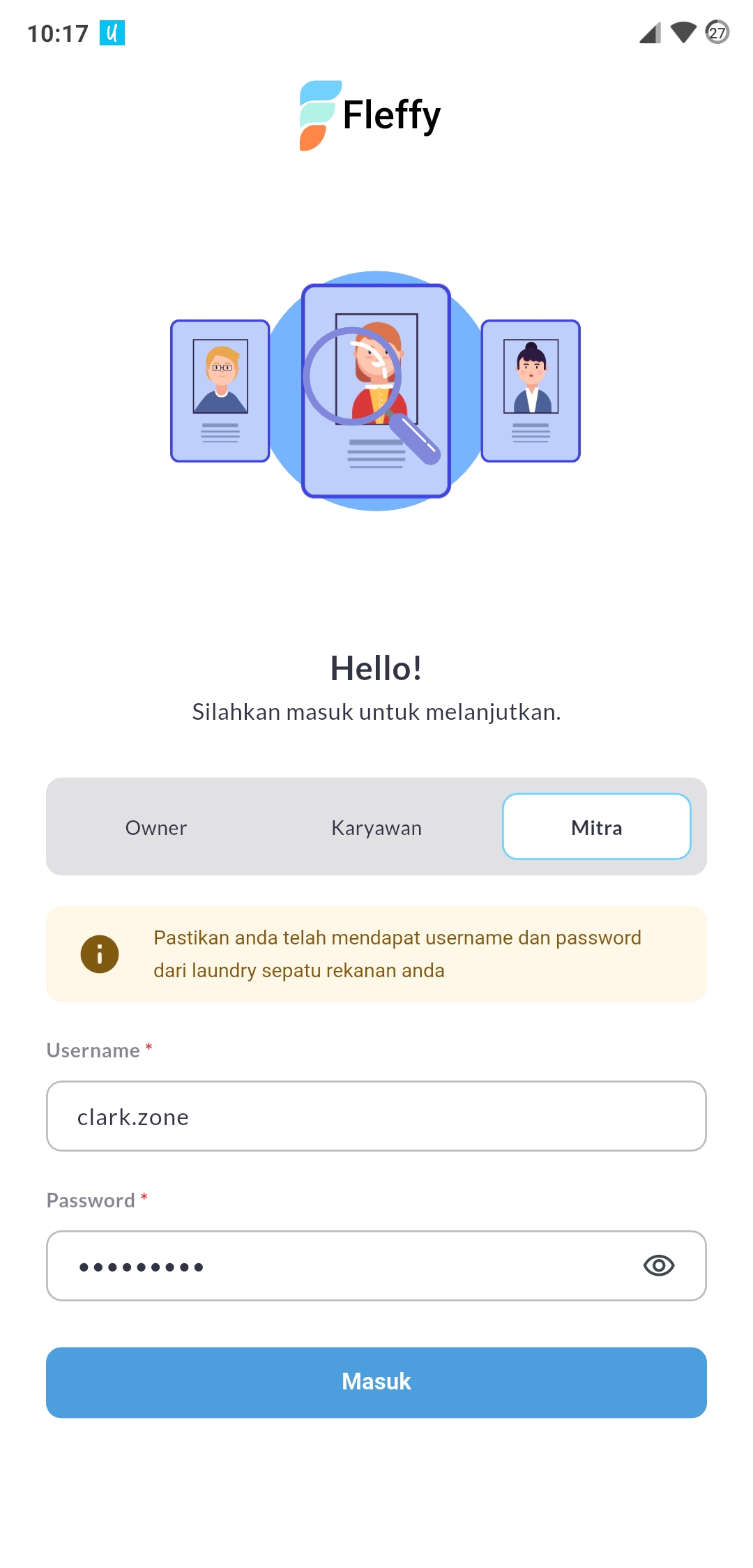Tap the 10:17 clock in status bar
753x1568 pixels.
tap(59, 31)
